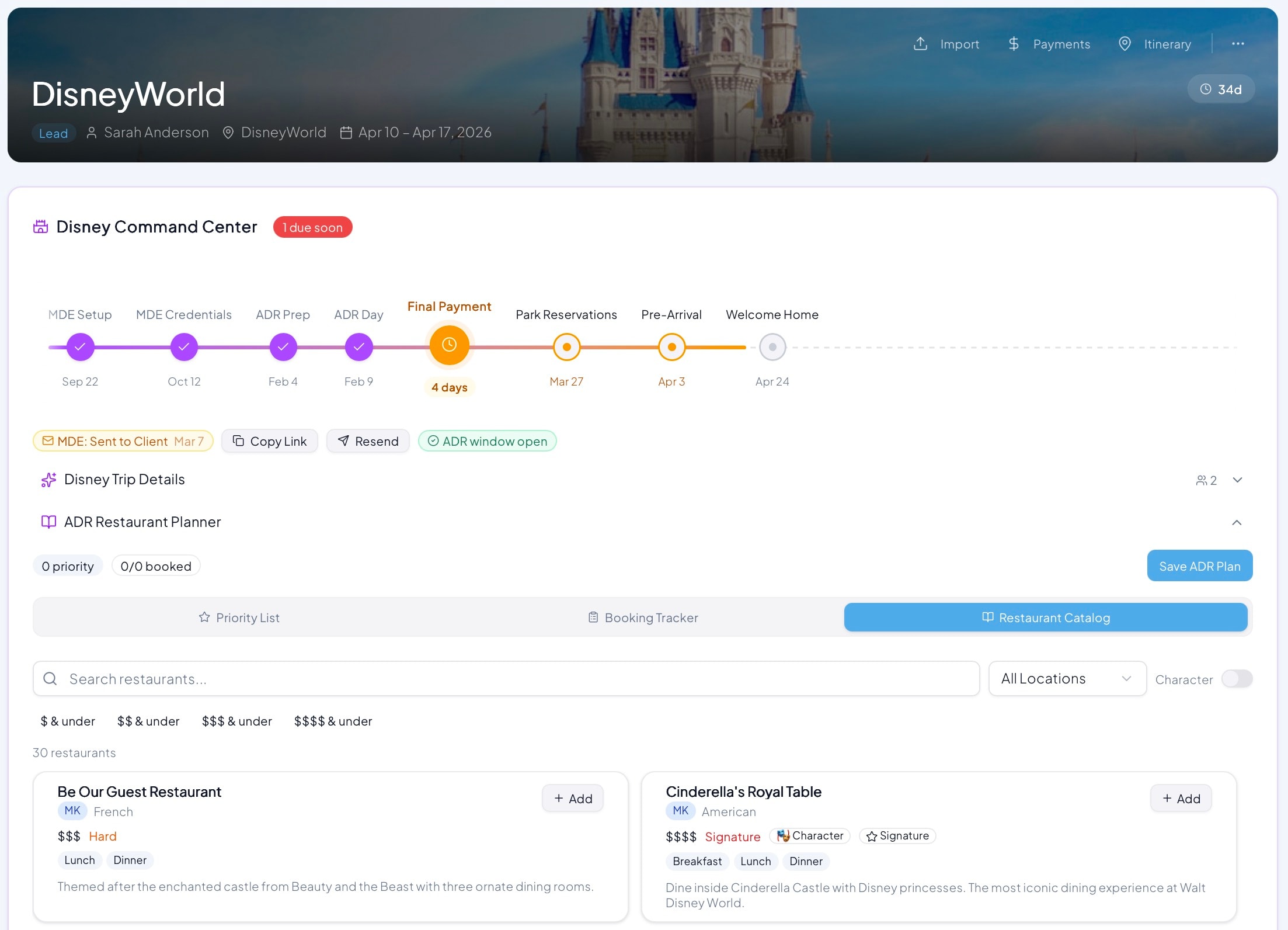Collapse the ADR Restaurant Planner section
The height and width of the screenshot is (930, 1288).
tap(1237, 523)
